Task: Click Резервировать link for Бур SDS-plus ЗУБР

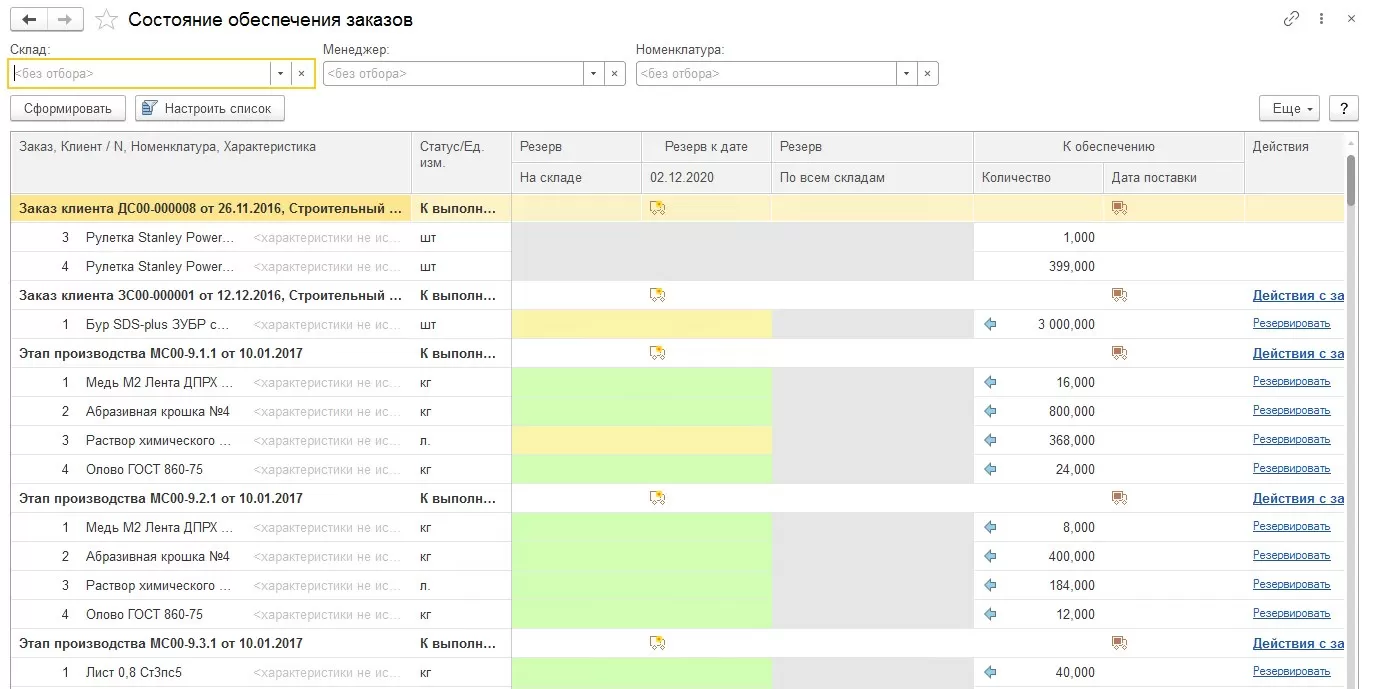Action: (x=1291, y=324)
